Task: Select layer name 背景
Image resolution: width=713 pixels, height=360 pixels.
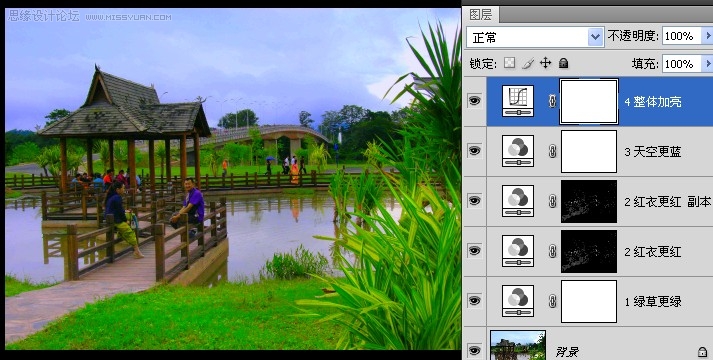Action: (x=566, y=351)
